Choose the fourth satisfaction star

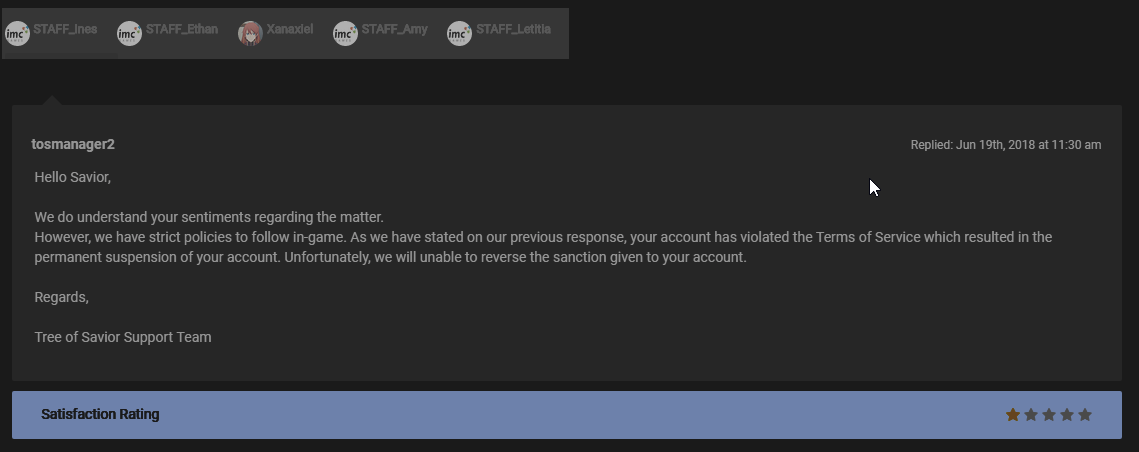tap(1067, 414)
